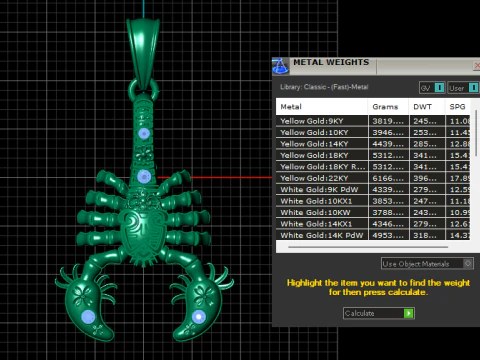The width and height of the screenshot is (480, 360).
Task: Sort by the Metal column header
Action: pos(322,107)
